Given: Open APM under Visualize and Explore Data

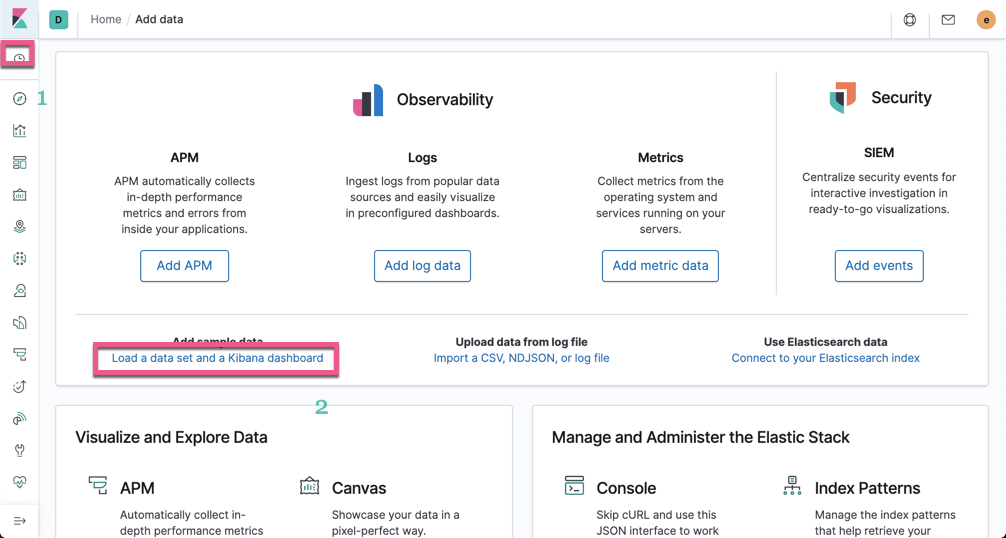Looking at the screenshot, I should (x=137, y=488).
